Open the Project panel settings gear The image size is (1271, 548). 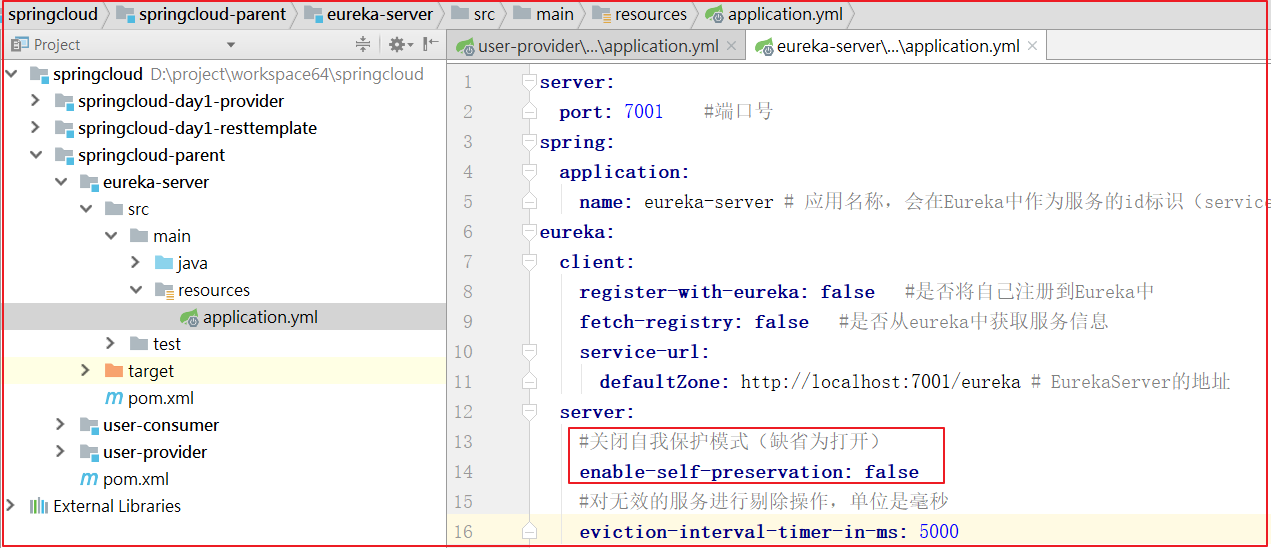click(x=396, y=45)
